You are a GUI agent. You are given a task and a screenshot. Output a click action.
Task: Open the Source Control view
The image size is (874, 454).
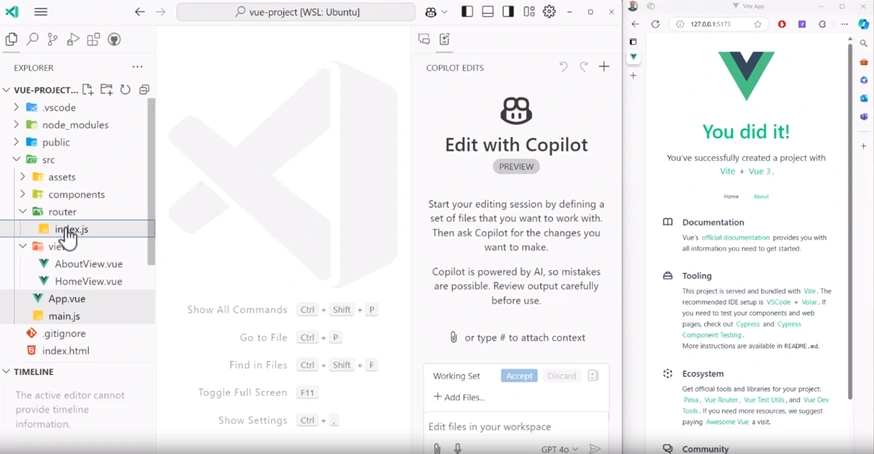pyautogui.click(x=52, y=39)
